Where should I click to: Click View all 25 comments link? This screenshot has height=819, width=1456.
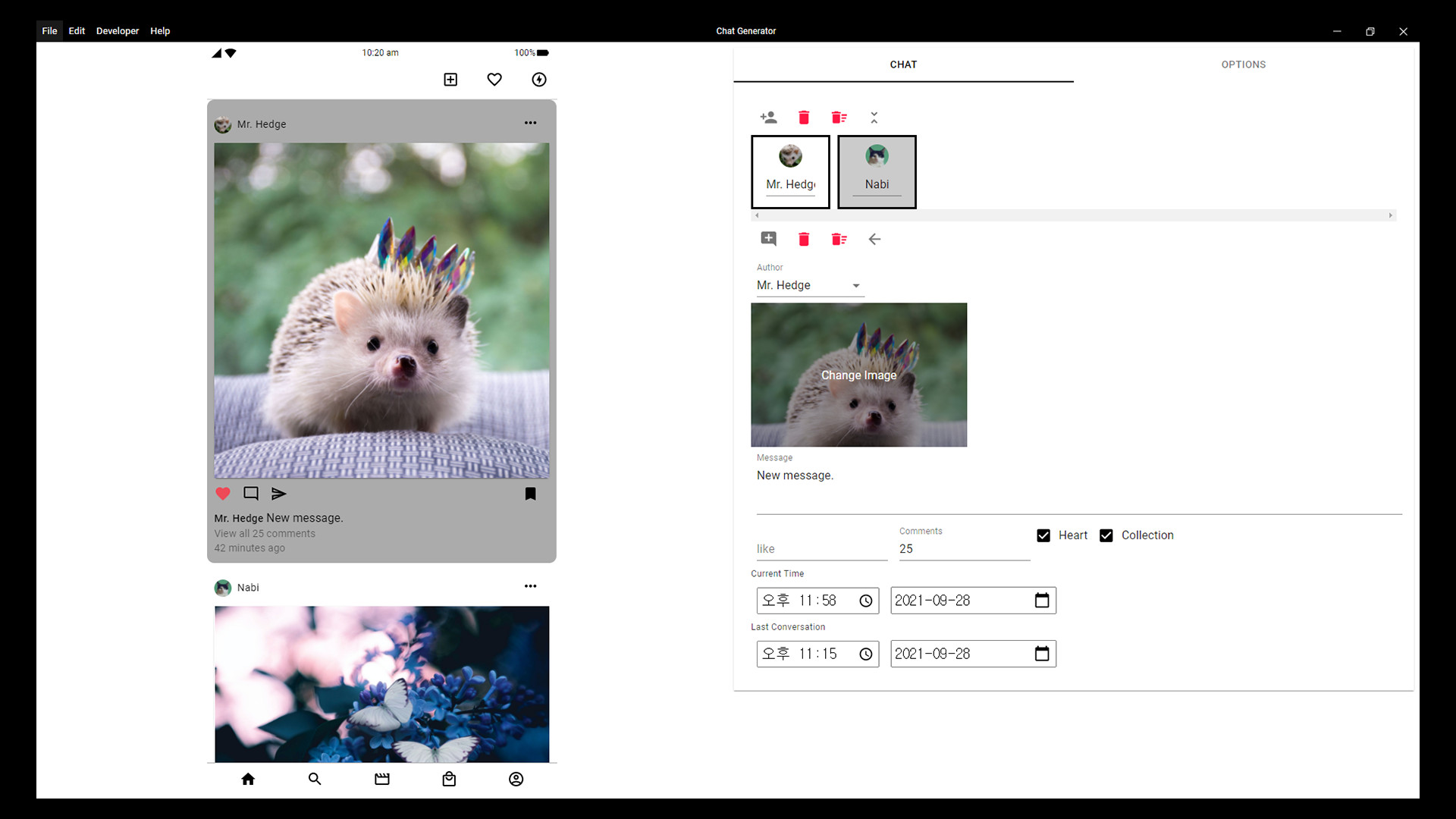click(264, 533)
